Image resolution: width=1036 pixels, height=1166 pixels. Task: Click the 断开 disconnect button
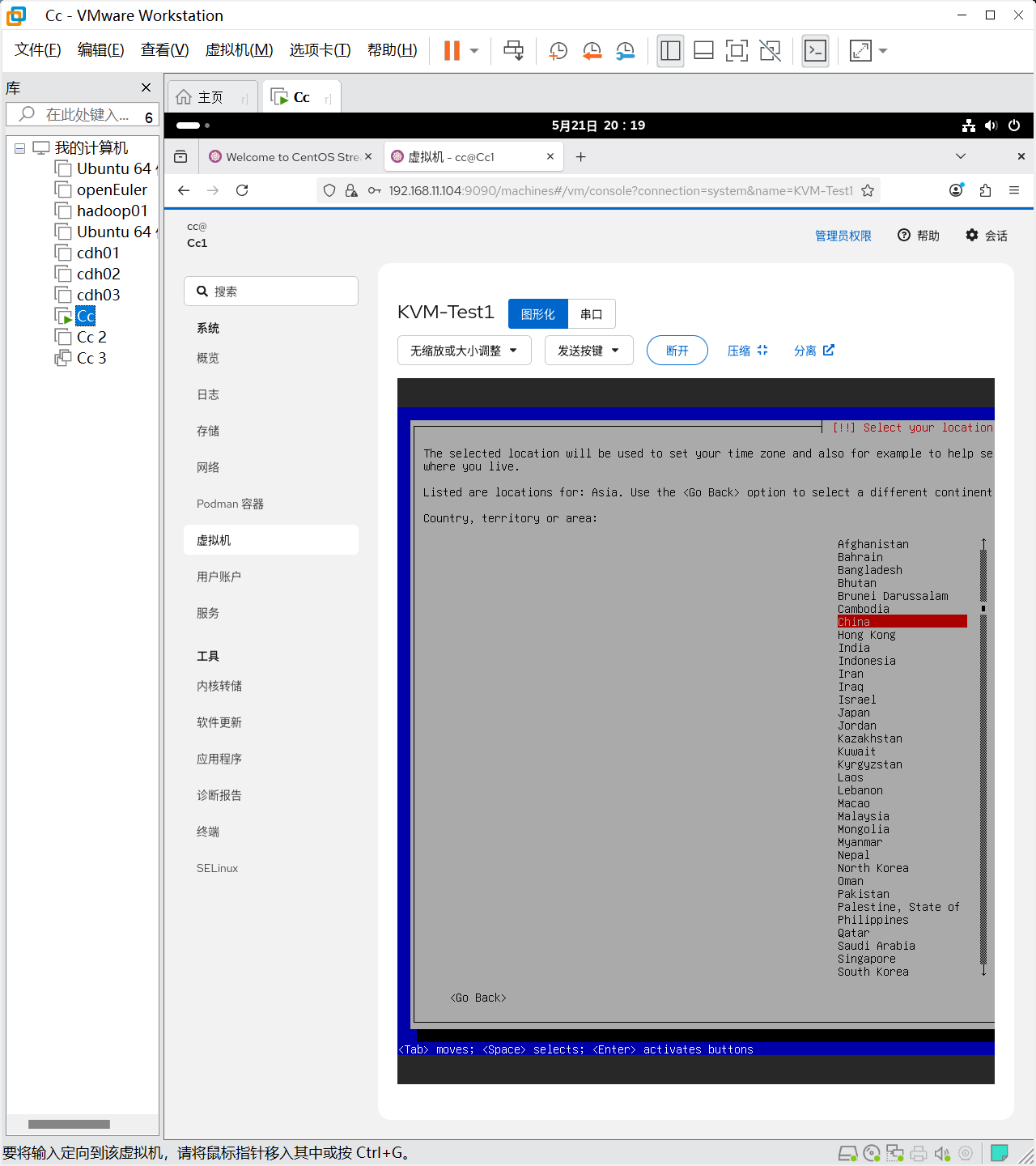coord(677,351)
